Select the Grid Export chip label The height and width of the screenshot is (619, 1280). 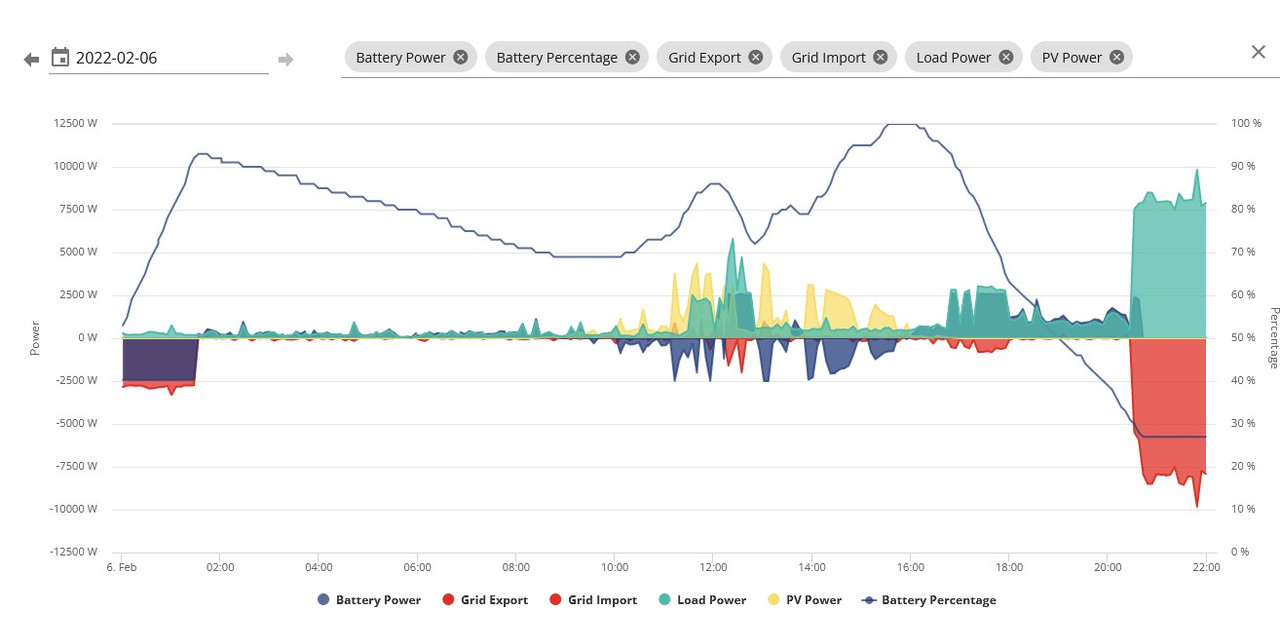[705, 57]
